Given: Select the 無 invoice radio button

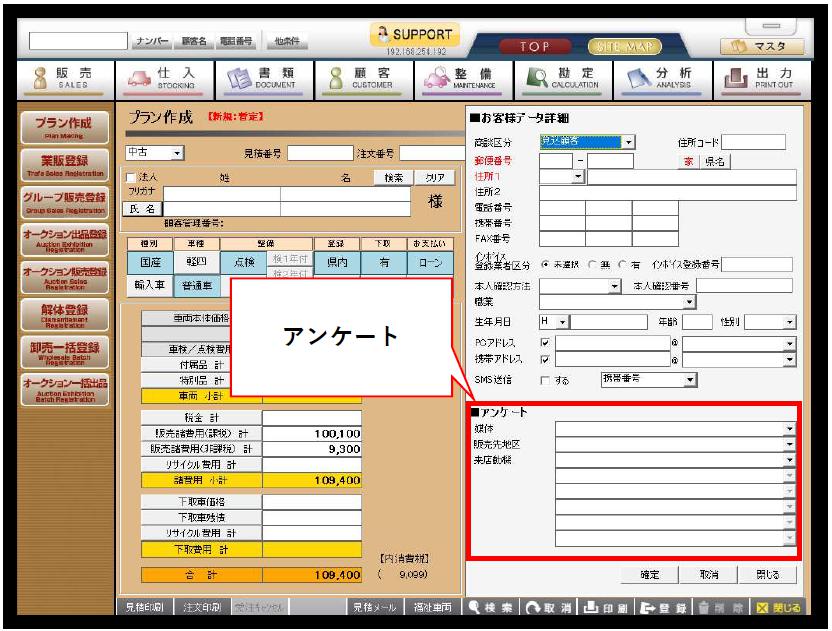Looking at the screenshot, I should [592, 264].
